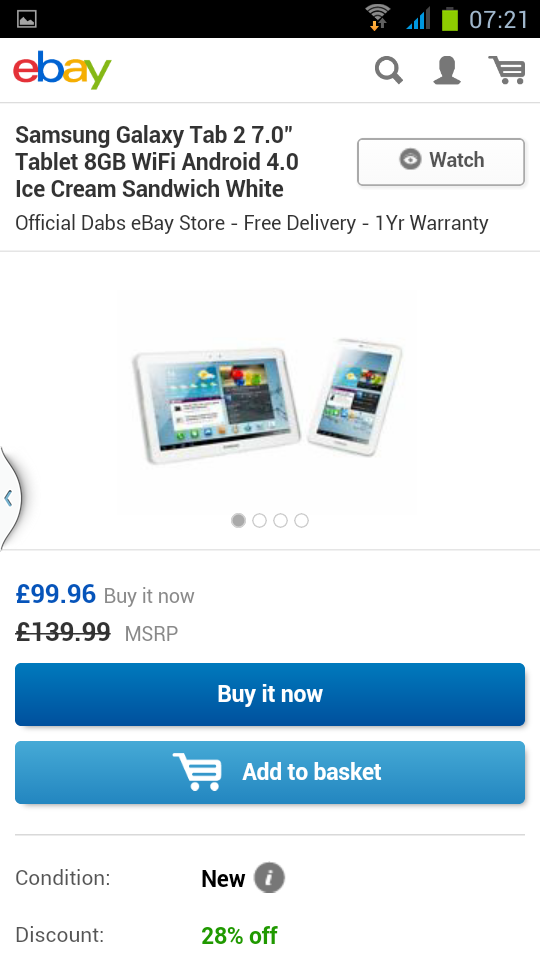Open the Samsung Galaxy Tab product image

[x=268, y=401]
